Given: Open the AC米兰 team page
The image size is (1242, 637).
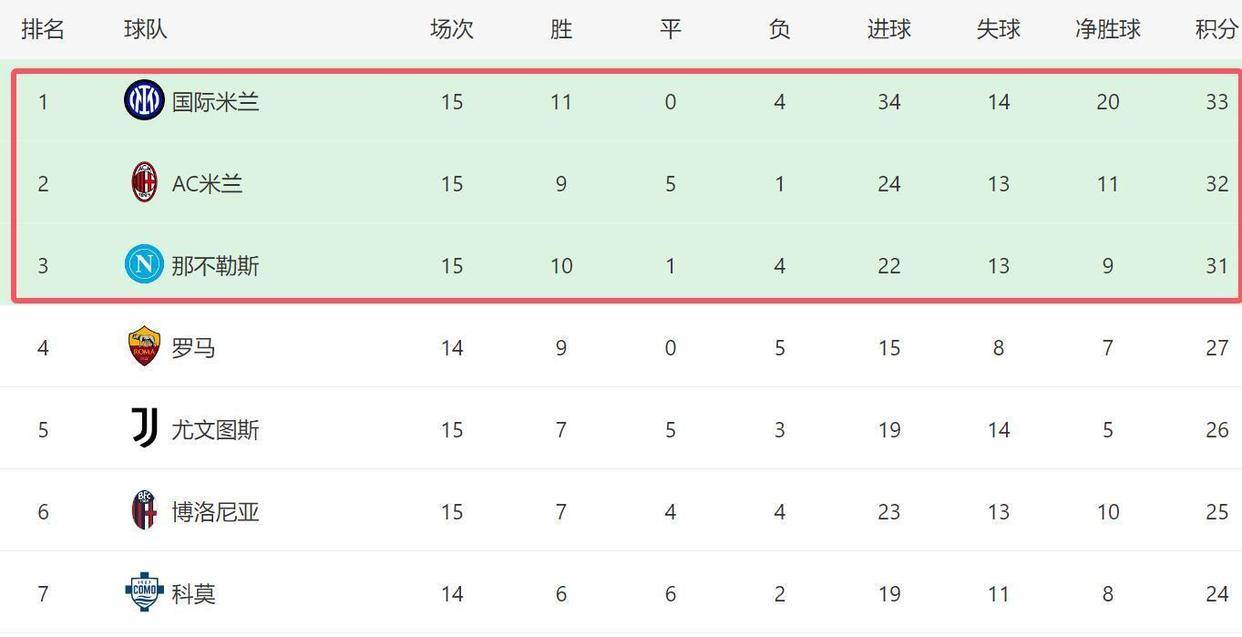Looking at the screenshot, I should tap(207, 184).
